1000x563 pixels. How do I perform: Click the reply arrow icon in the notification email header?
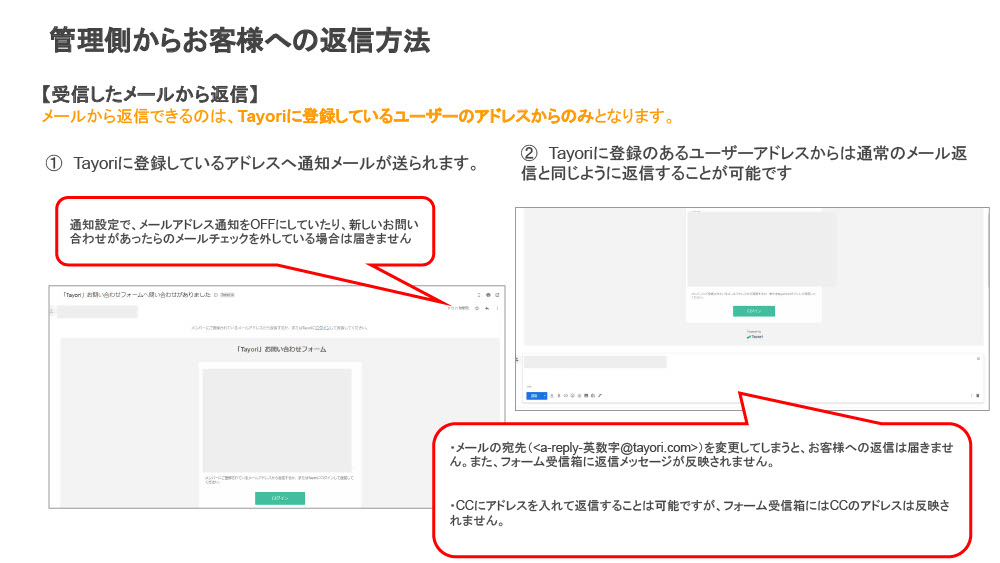pos(487,309)
